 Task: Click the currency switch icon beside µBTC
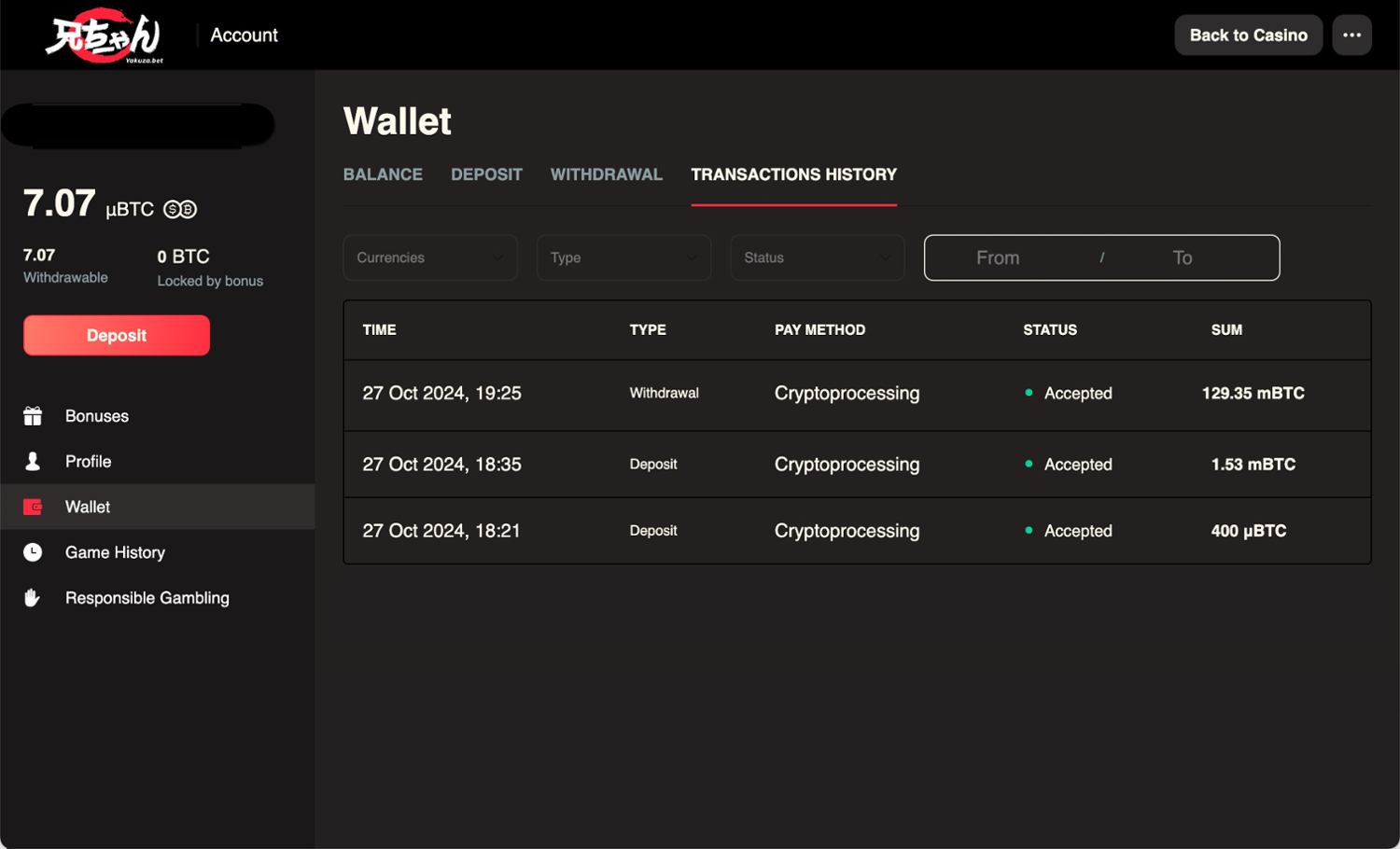(180, 209)
